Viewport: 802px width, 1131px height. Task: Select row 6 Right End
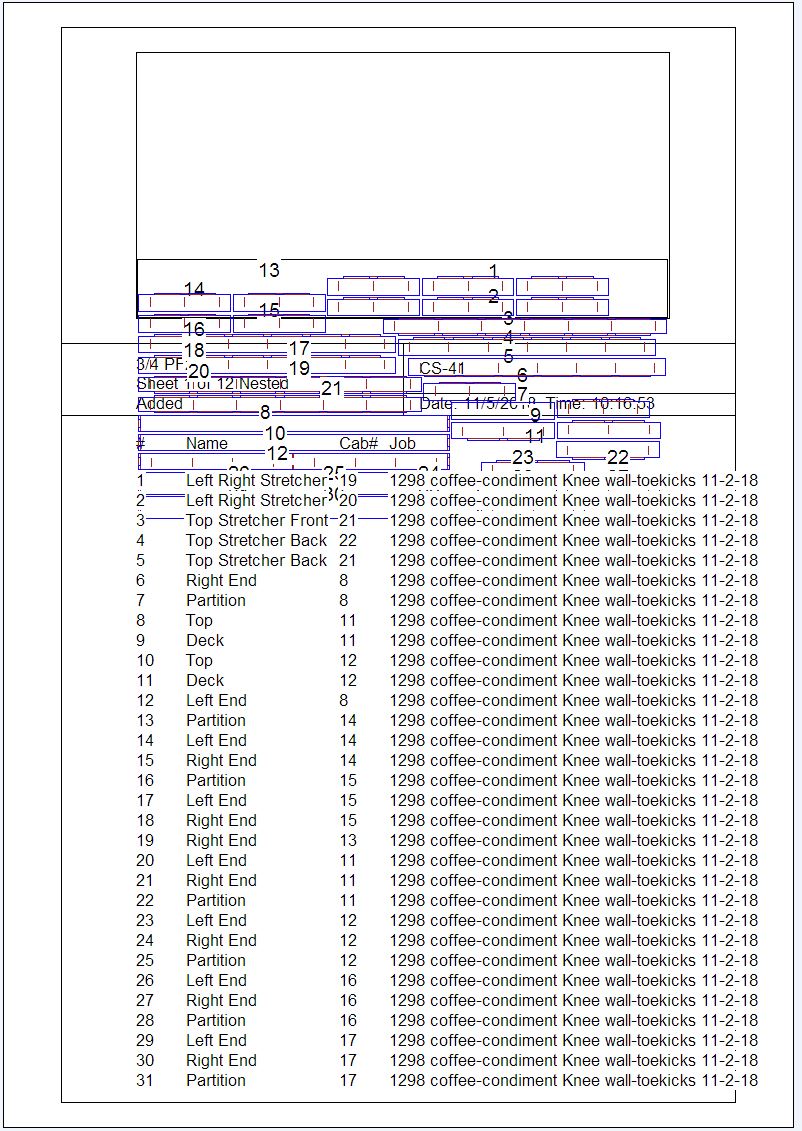point(221,580)
